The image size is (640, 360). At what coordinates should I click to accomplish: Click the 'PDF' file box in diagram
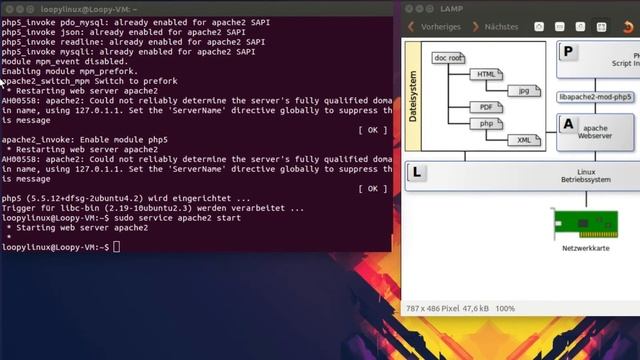coord(486,107)
